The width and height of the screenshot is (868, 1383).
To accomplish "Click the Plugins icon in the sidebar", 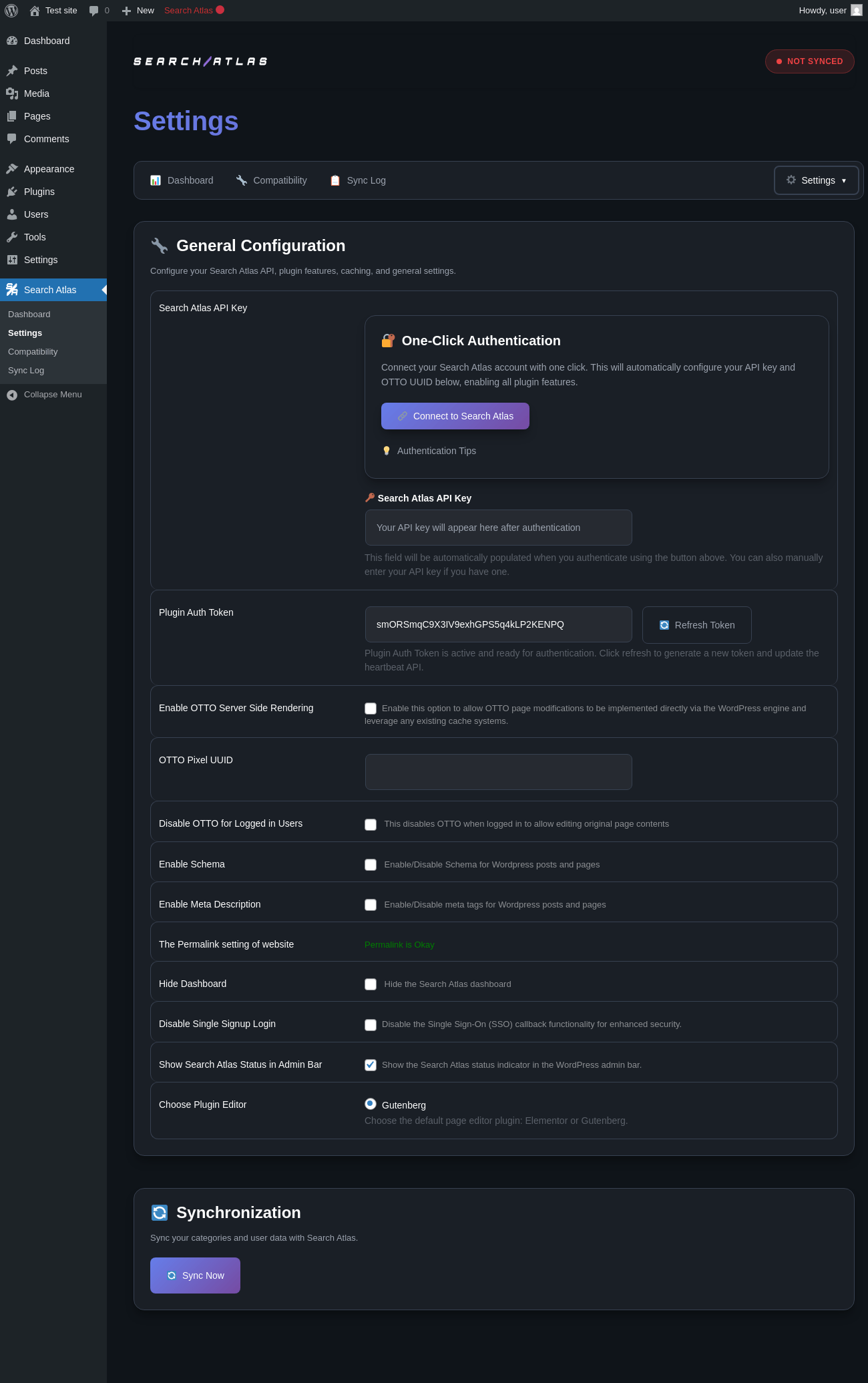I will pos(12,192).
